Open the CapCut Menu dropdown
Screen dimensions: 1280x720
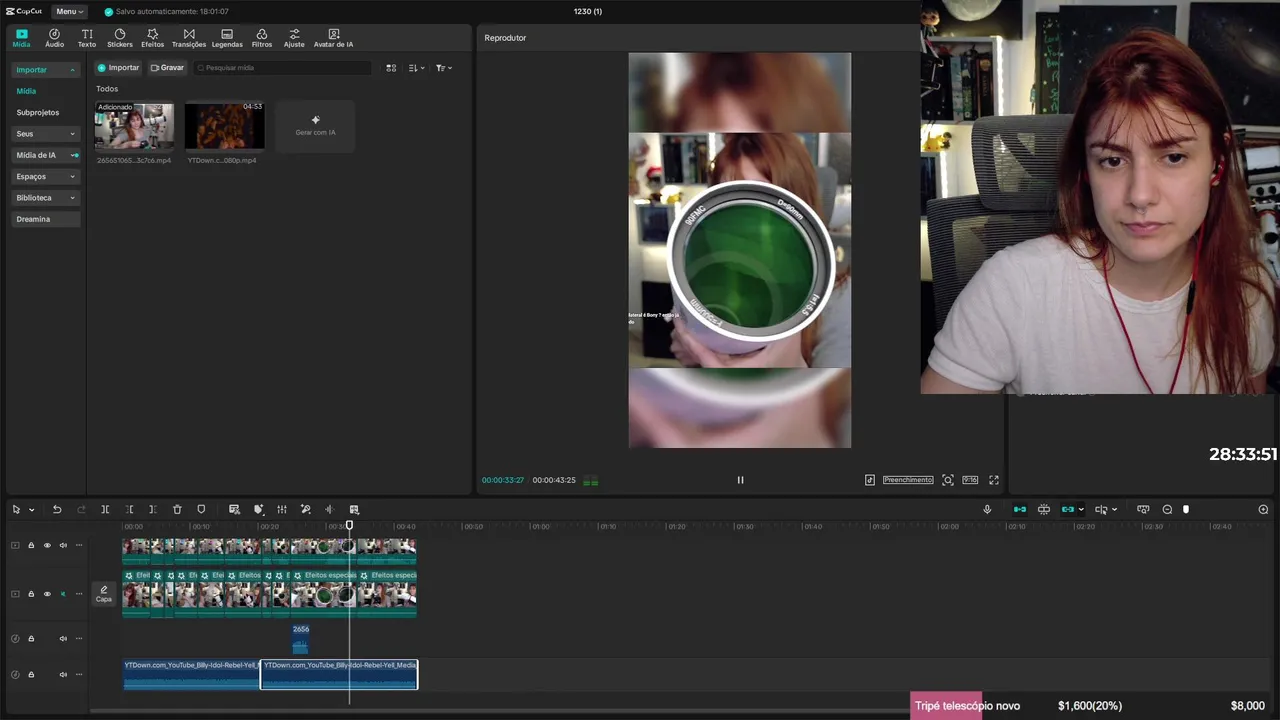click(69, 11)
